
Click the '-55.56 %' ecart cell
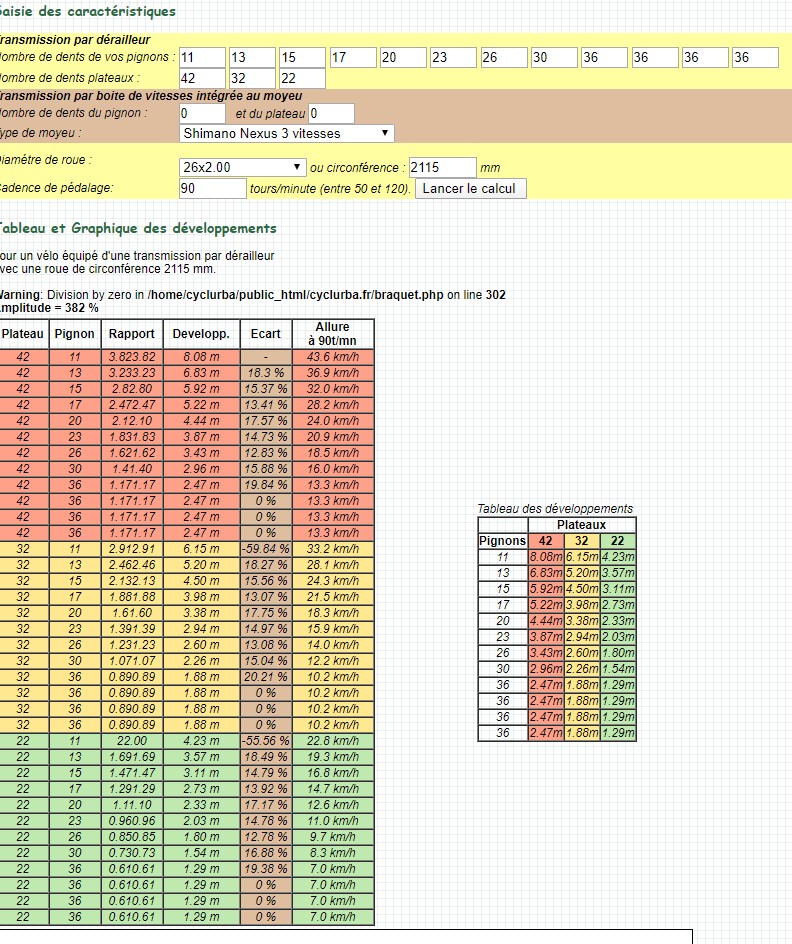click(266, 741)
